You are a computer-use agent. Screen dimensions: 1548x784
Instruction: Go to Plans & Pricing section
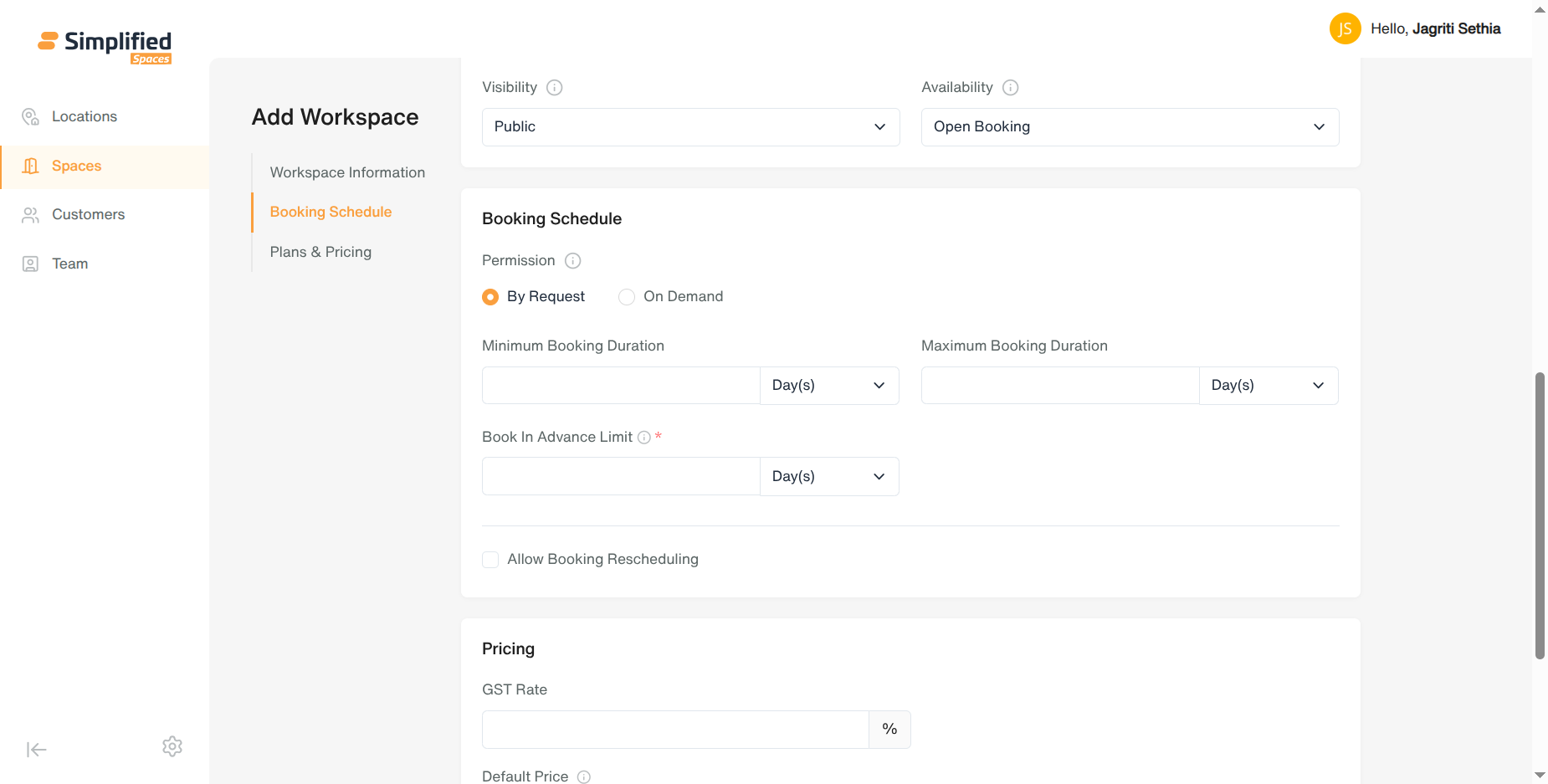(320, 252)
